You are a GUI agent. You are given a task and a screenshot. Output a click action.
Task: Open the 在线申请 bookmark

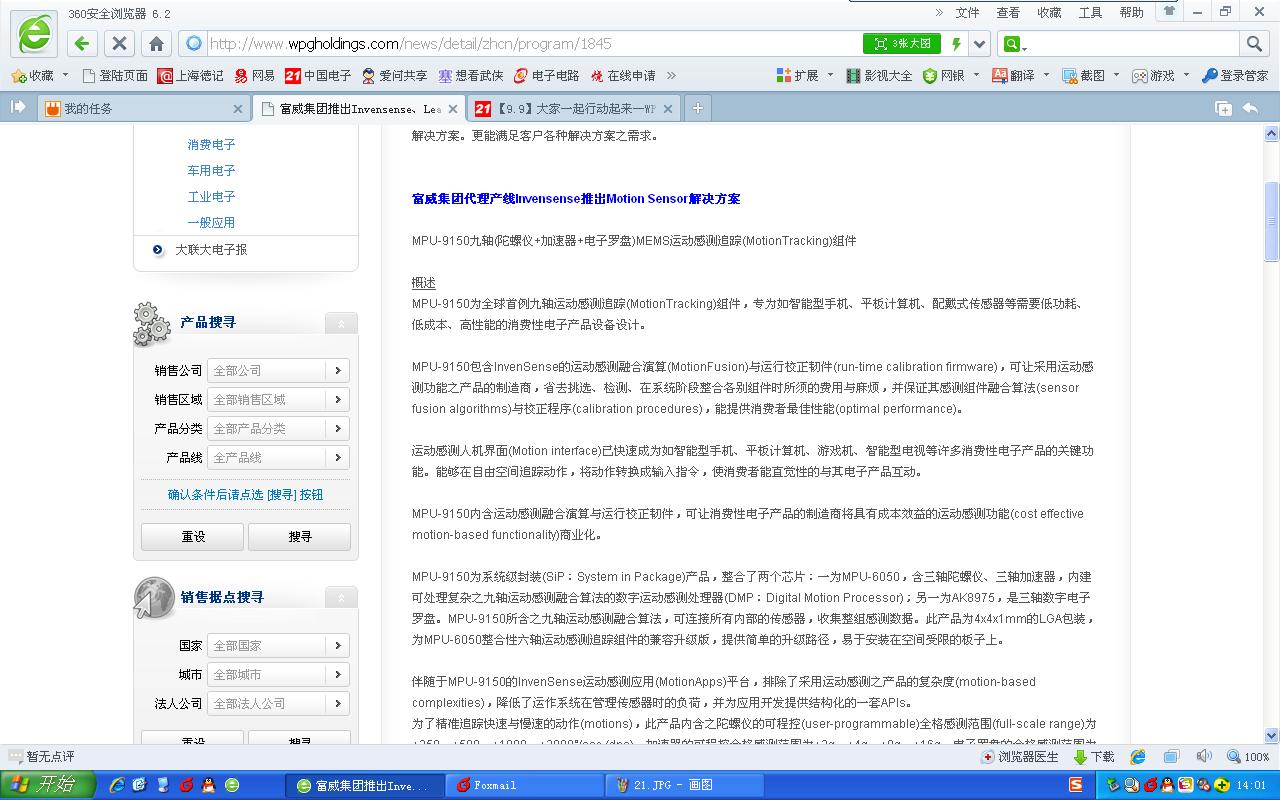pyautogui.click(x=623, y=75)
